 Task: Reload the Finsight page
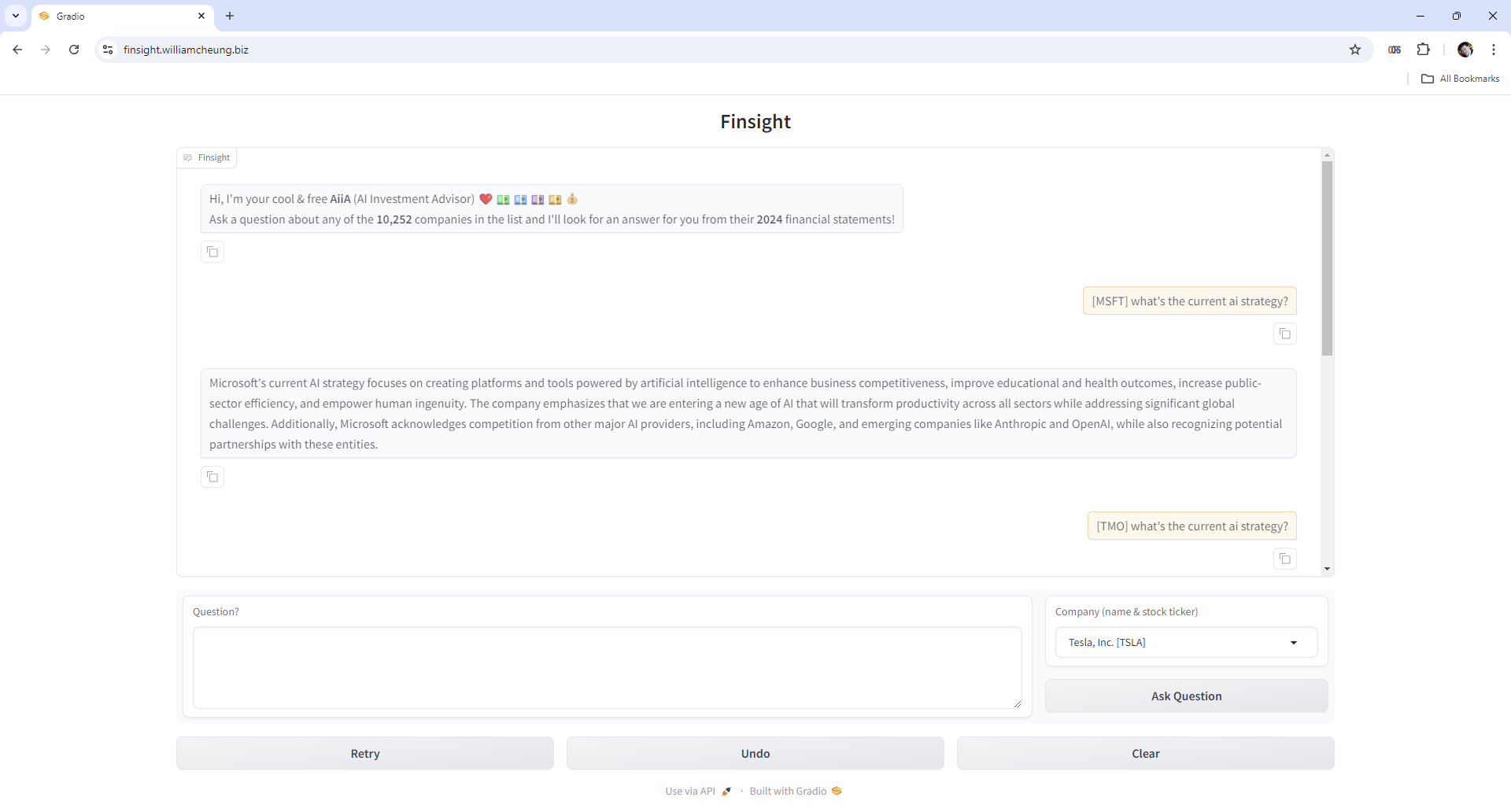tap(73, 50)
